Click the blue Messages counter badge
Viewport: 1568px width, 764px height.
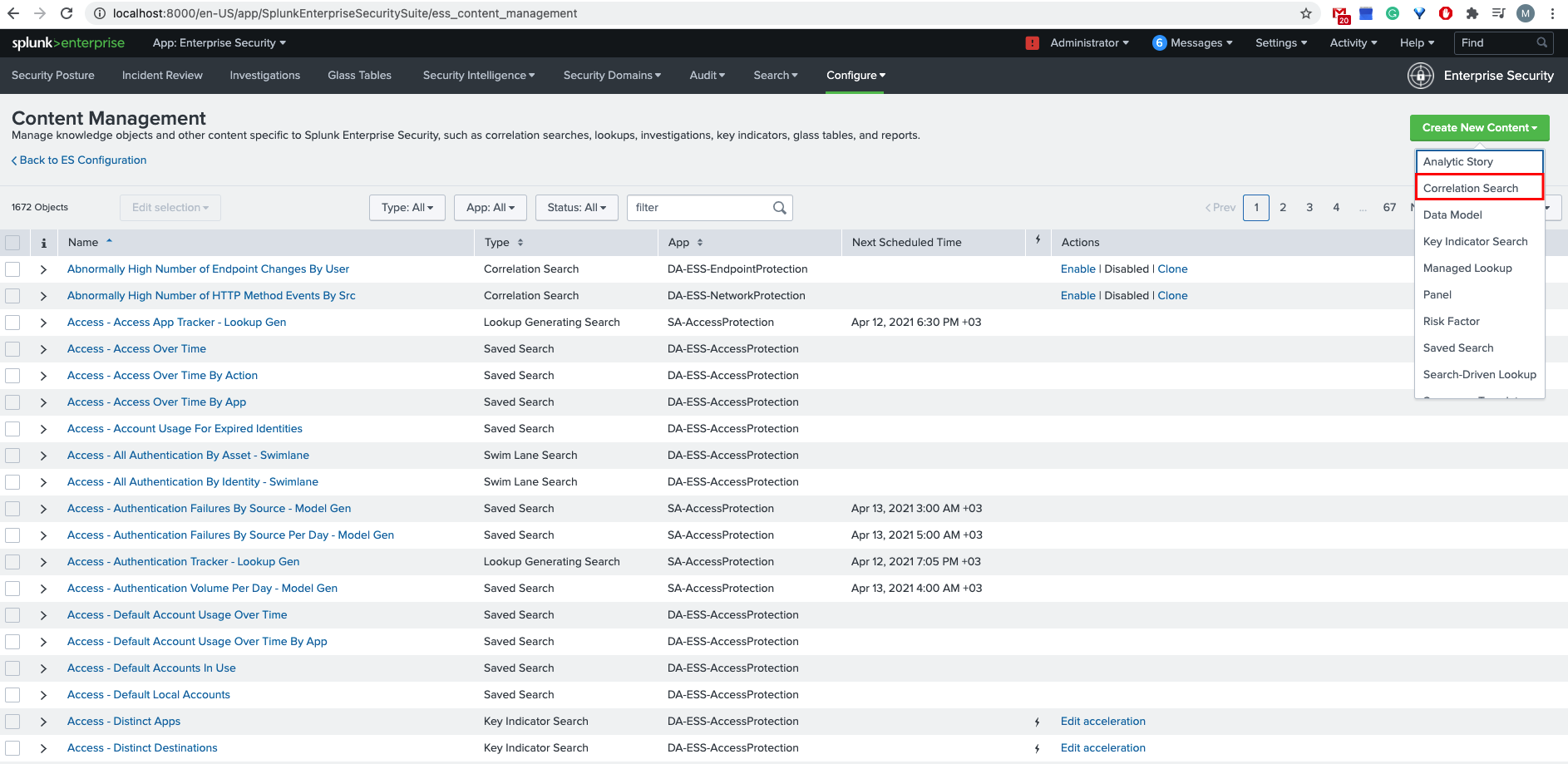pos(1159,42)
